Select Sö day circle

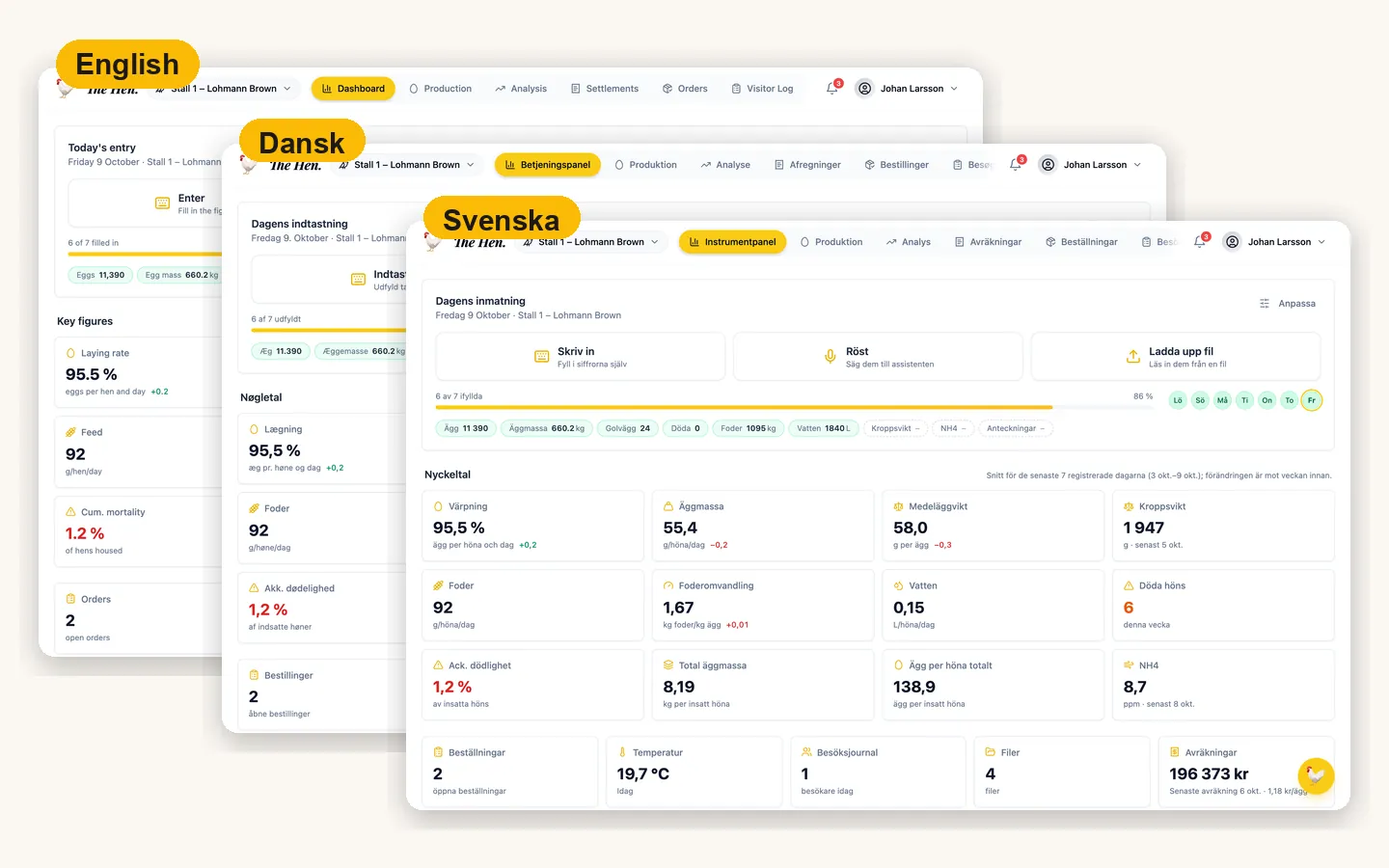click(1200, 400)
